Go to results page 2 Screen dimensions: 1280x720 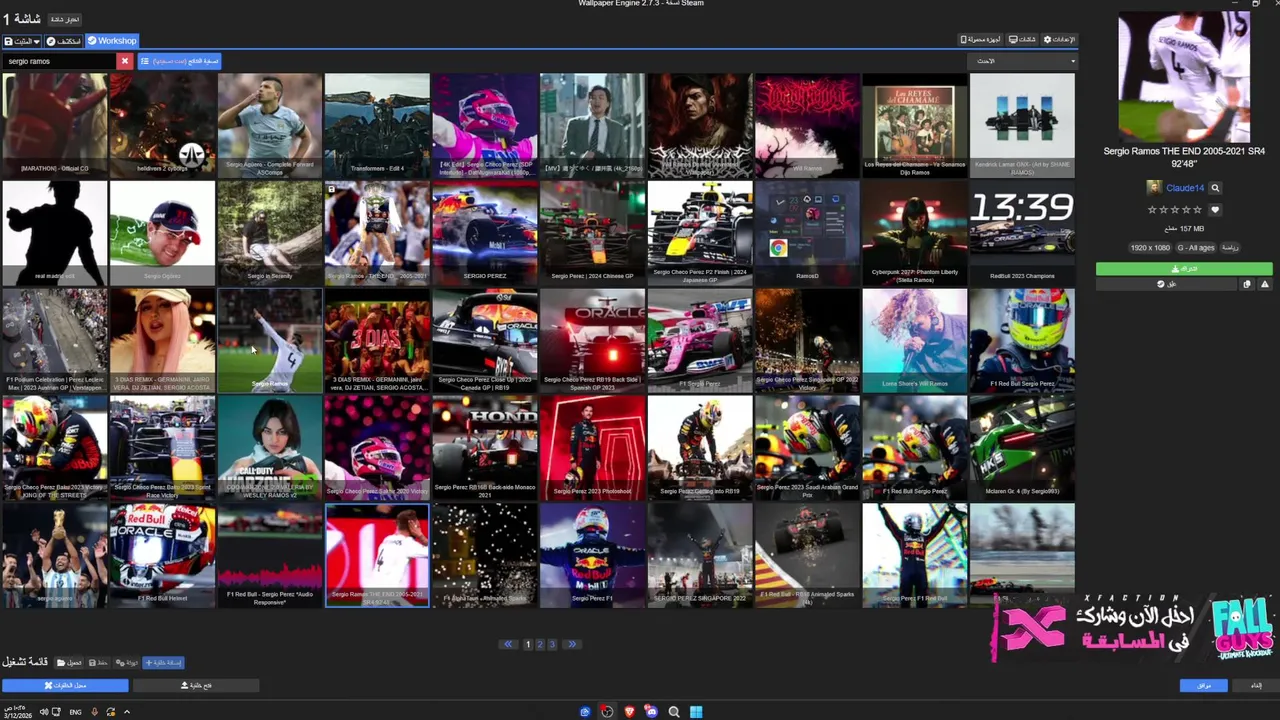[x=540, y=645]
